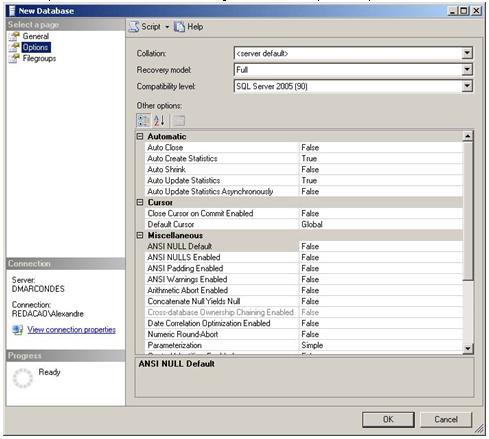This screenshot has height=439, width=489.
Task: Select Close Cursor on Commit Enabled row
Action: 304,213
